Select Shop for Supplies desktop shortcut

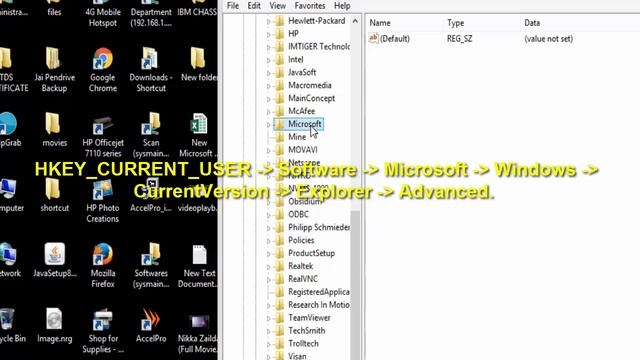point(102,320)
